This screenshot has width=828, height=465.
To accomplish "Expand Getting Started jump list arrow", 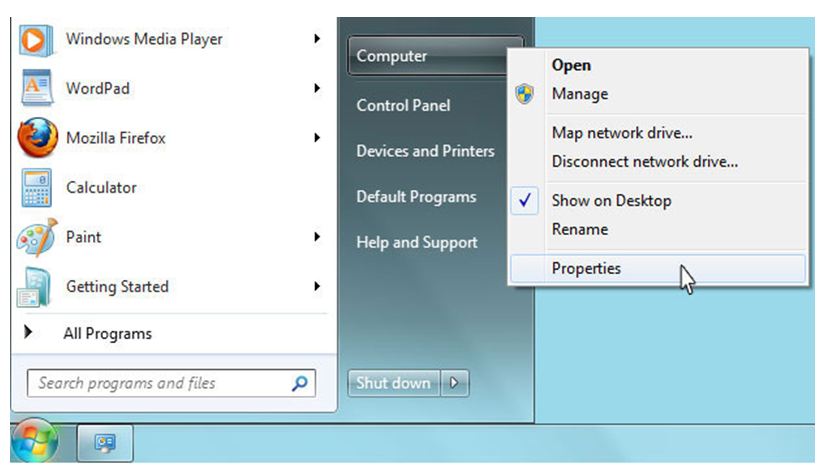I will pyautogui.click(x=317, y=286).
